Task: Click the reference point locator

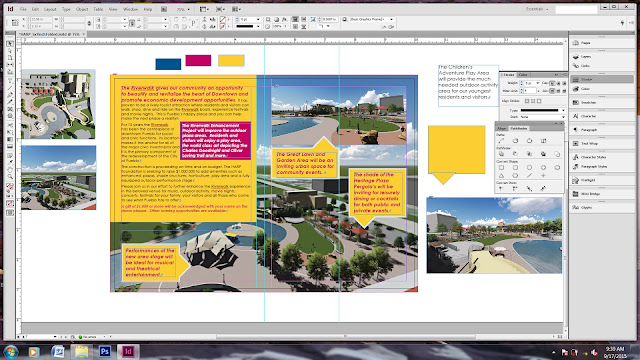Action: click(x=15, y=22)
